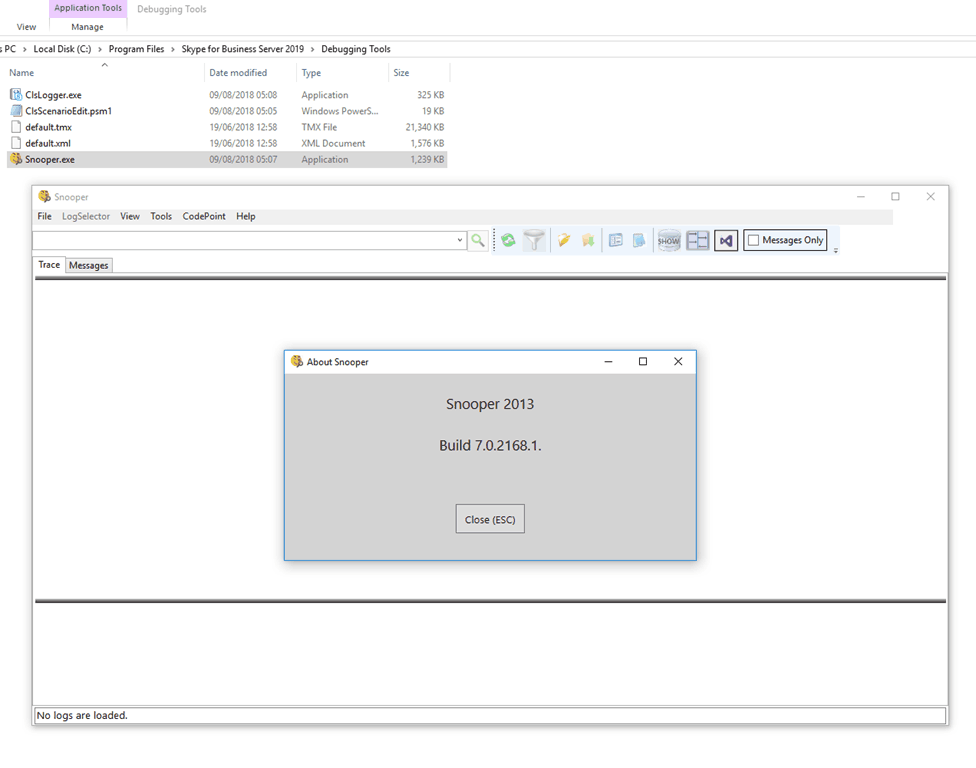Click Skype for Business Server 2019 breadcrumb
The image size is (976, 768).
pyautogui.click(x=243, y=49)
